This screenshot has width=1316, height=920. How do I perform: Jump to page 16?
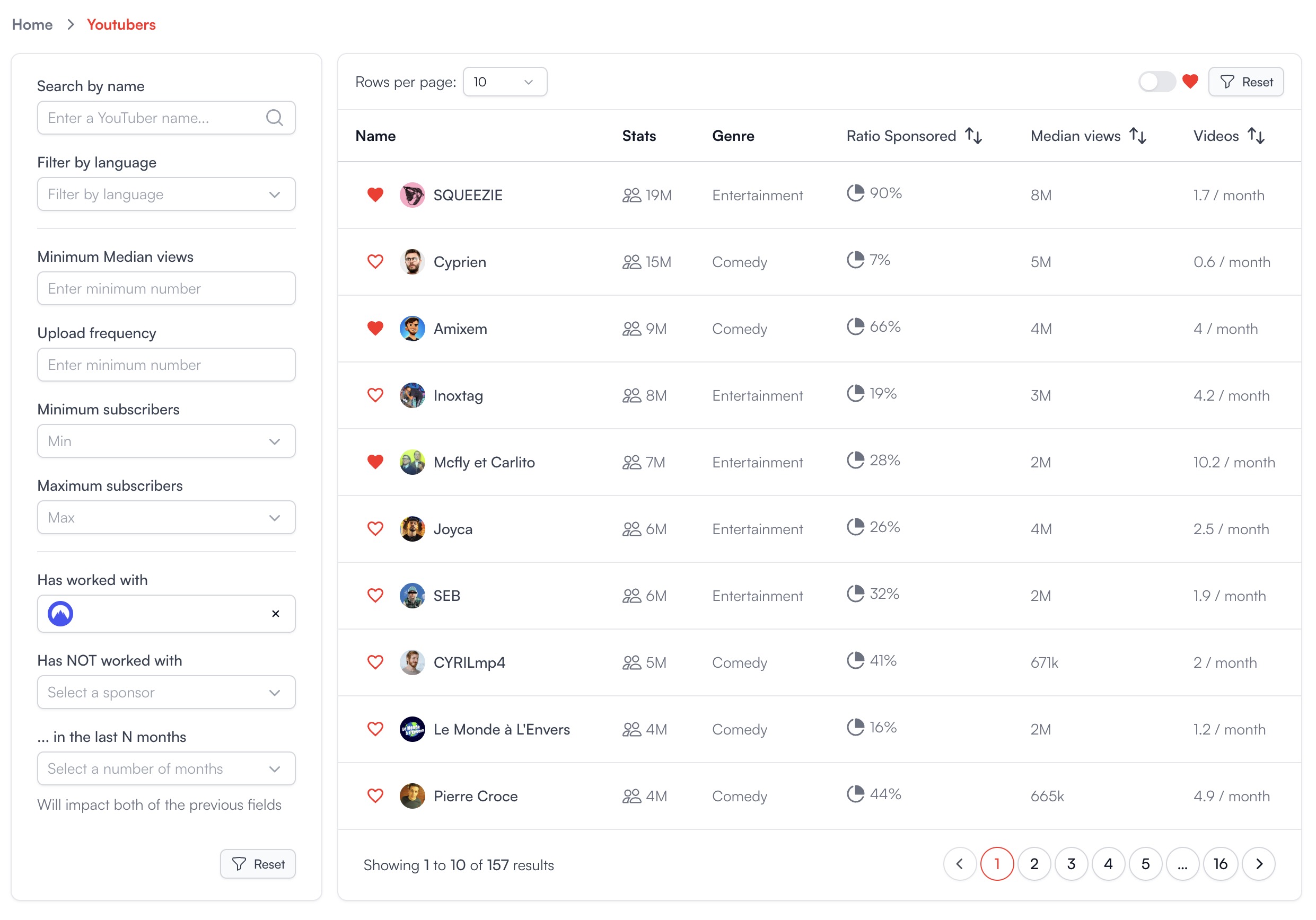coord(1220,864)
